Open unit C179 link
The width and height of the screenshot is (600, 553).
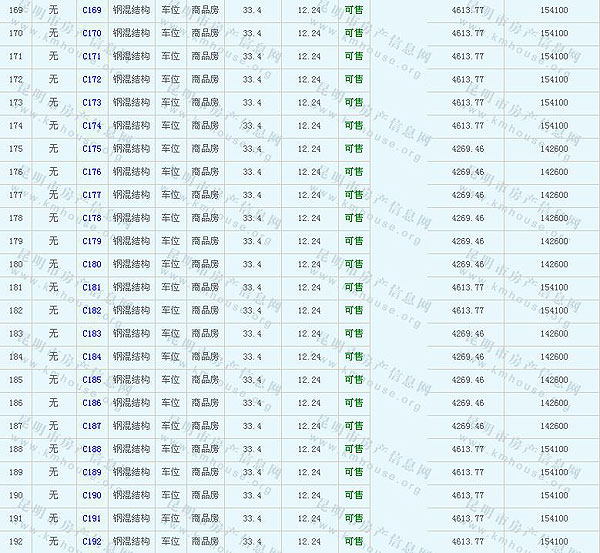pyautogui.click(x=92, y=241)
